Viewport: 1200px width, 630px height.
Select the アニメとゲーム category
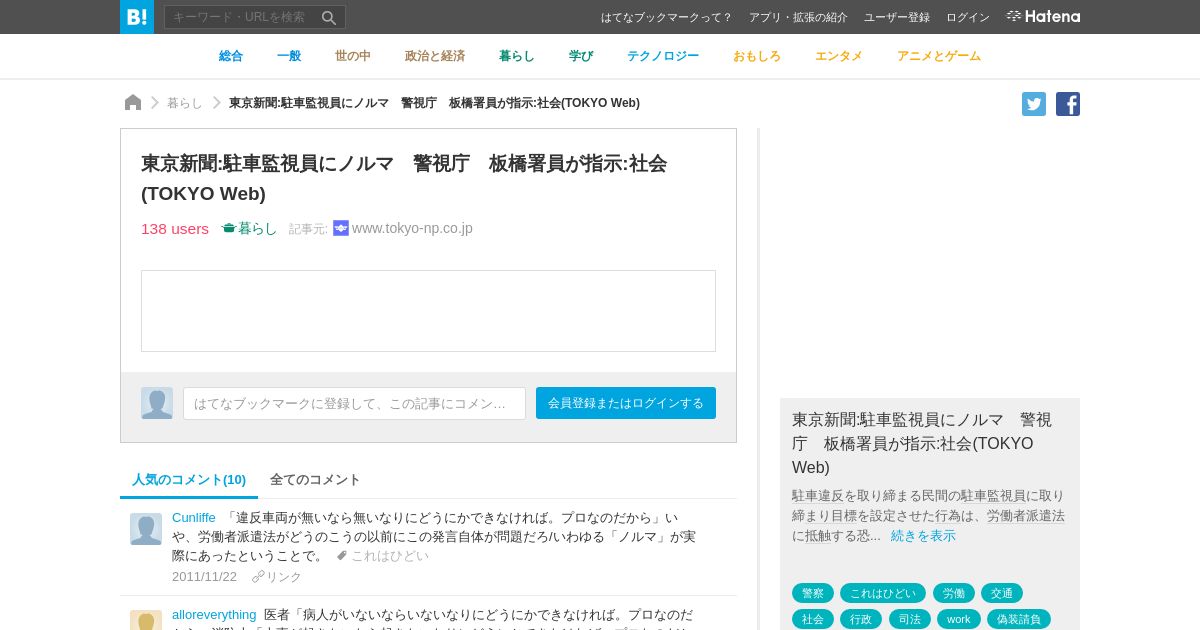[x=939, y=56]
